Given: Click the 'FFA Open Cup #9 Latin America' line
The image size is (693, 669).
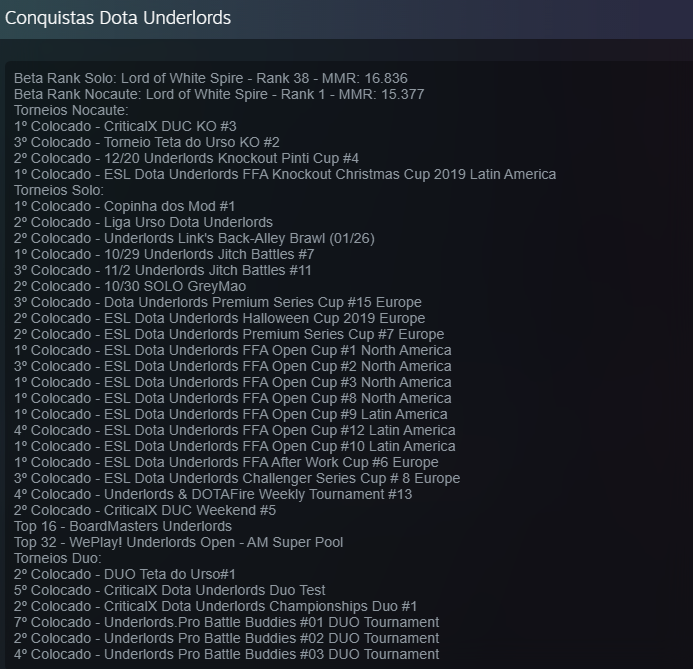Looking at the screenshot, I should click(231, 414).
